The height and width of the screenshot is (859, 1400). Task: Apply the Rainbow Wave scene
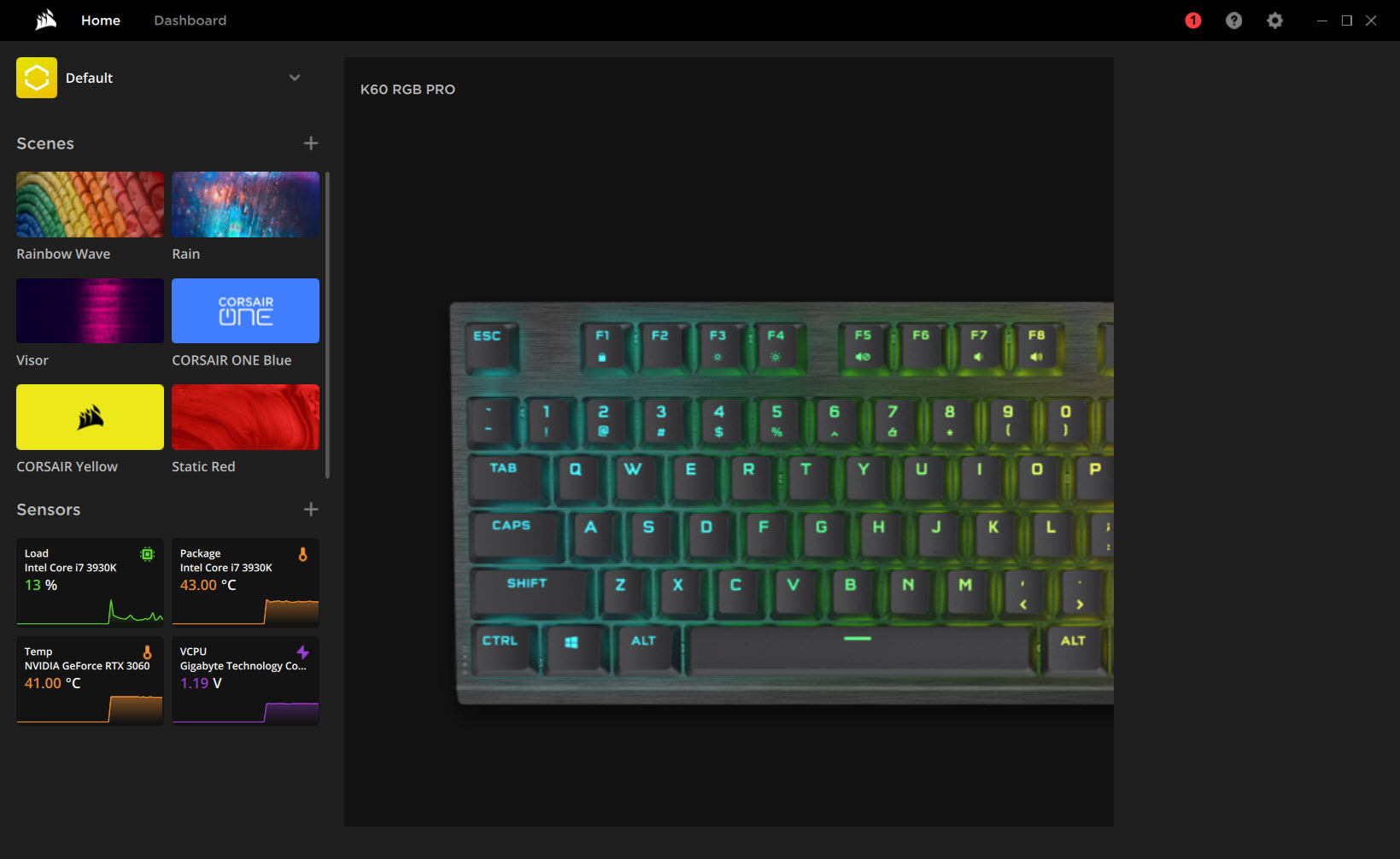click(90, 205)
